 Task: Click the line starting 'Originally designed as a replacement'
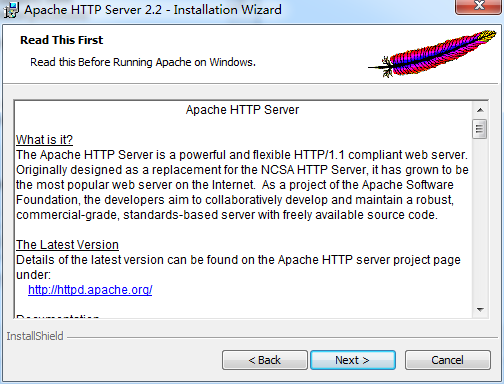(x=242, y=170)
